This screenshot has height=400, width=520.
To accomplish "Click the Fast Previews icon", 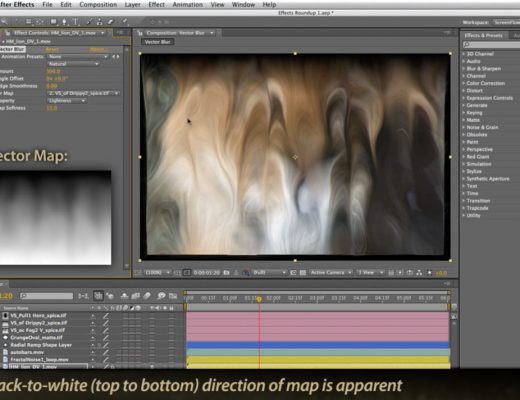I will [400, 273].
